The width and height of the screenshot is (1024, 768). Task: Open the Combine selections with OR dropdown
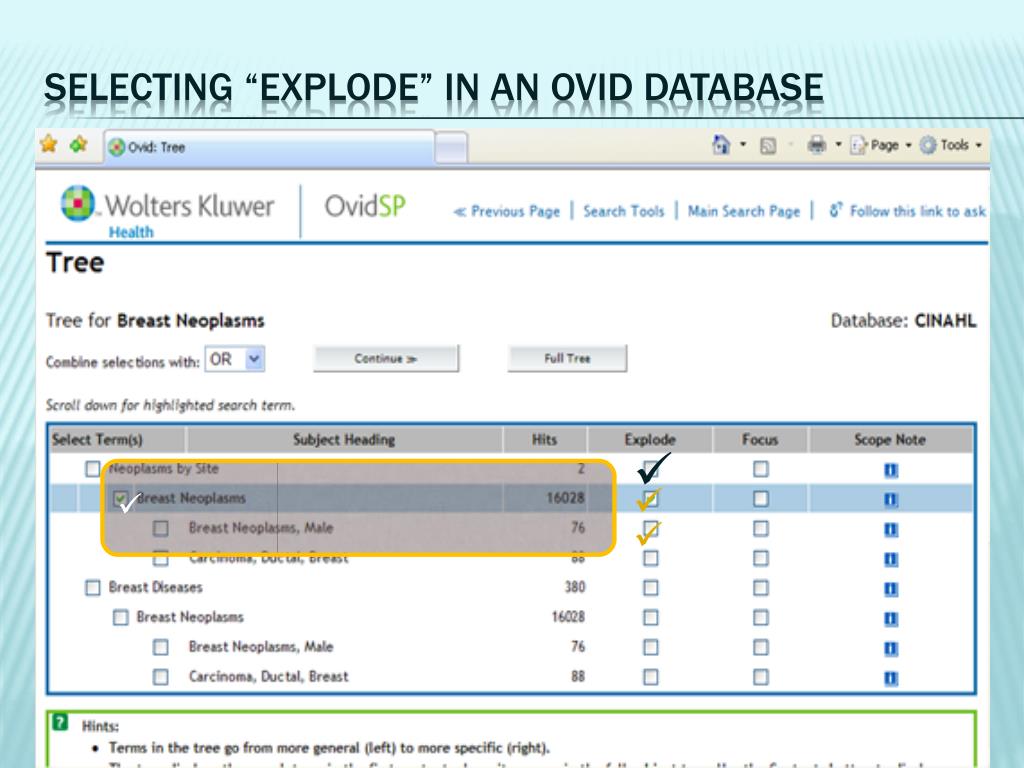click(x=235, y=359)
